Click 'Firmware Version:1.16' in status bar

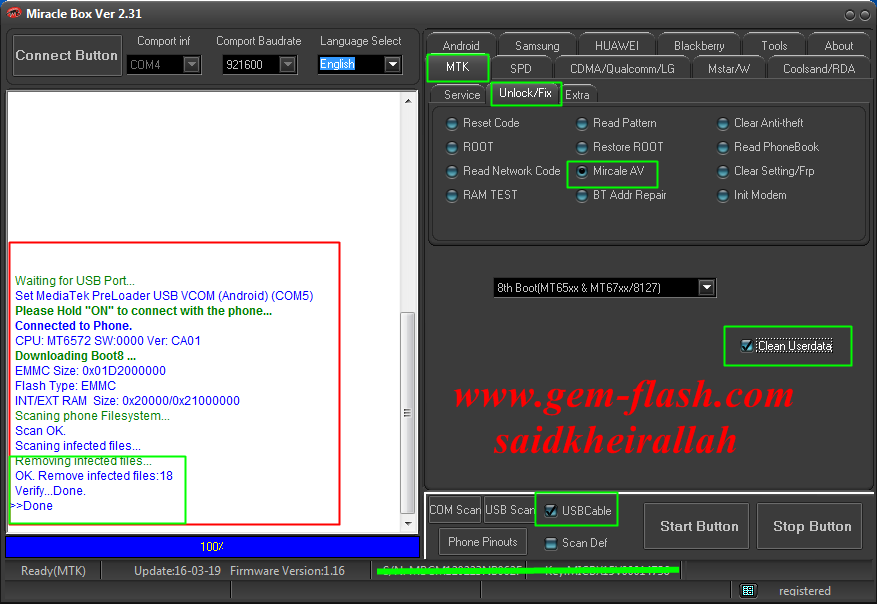coord(287,571)
